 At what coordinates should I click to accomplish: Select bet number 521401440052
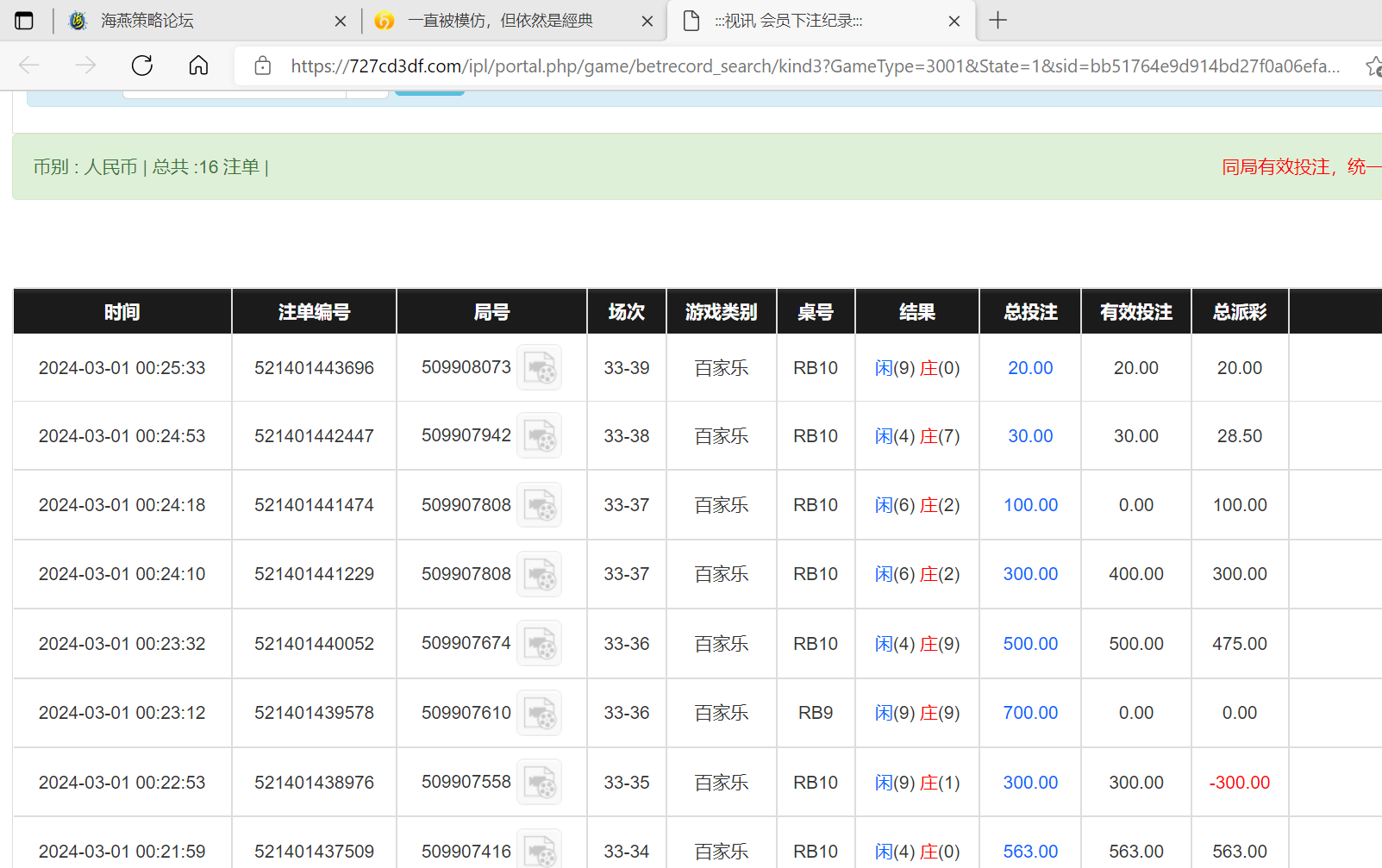(314, 644)
